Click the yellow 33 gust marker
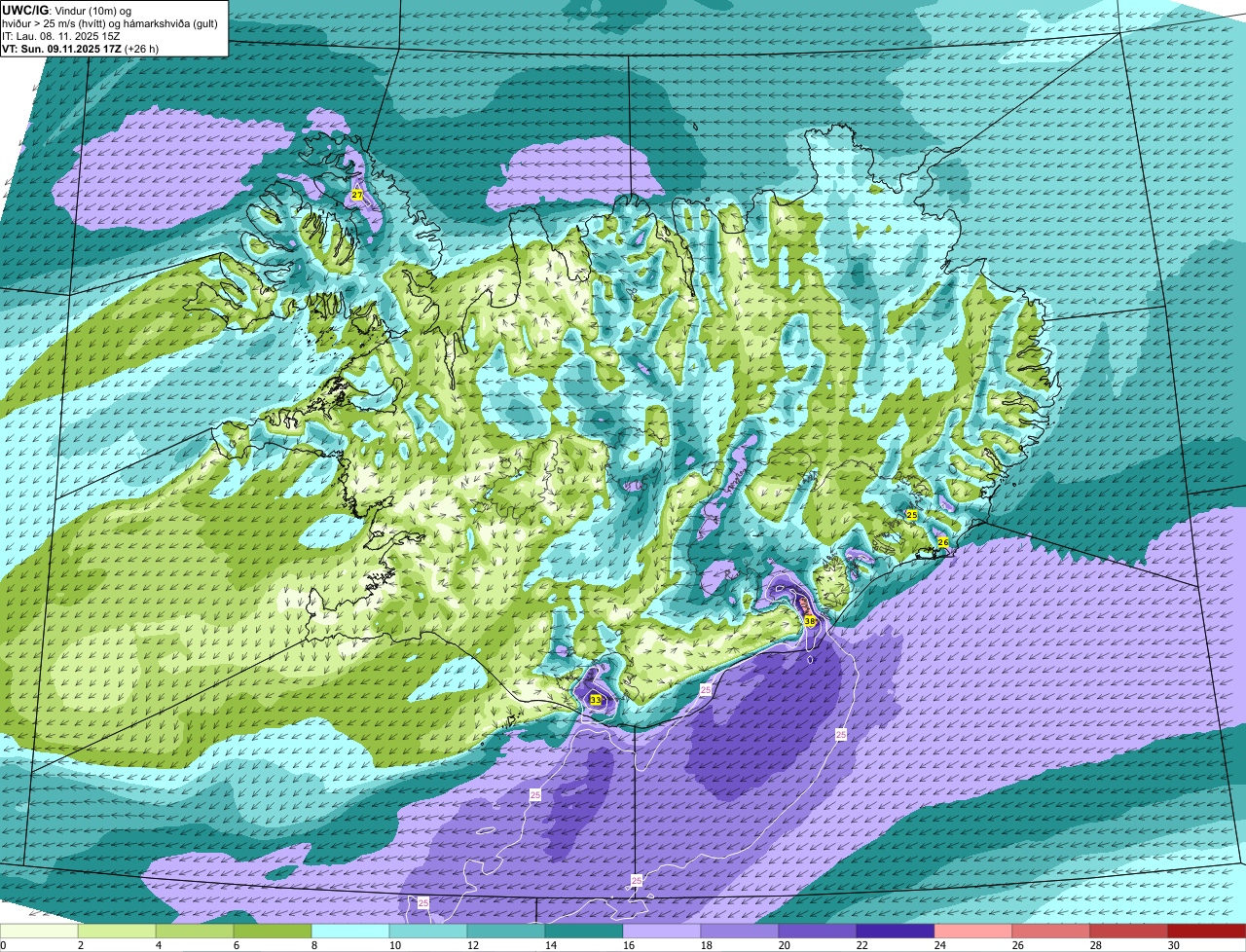 pos(596,700)
